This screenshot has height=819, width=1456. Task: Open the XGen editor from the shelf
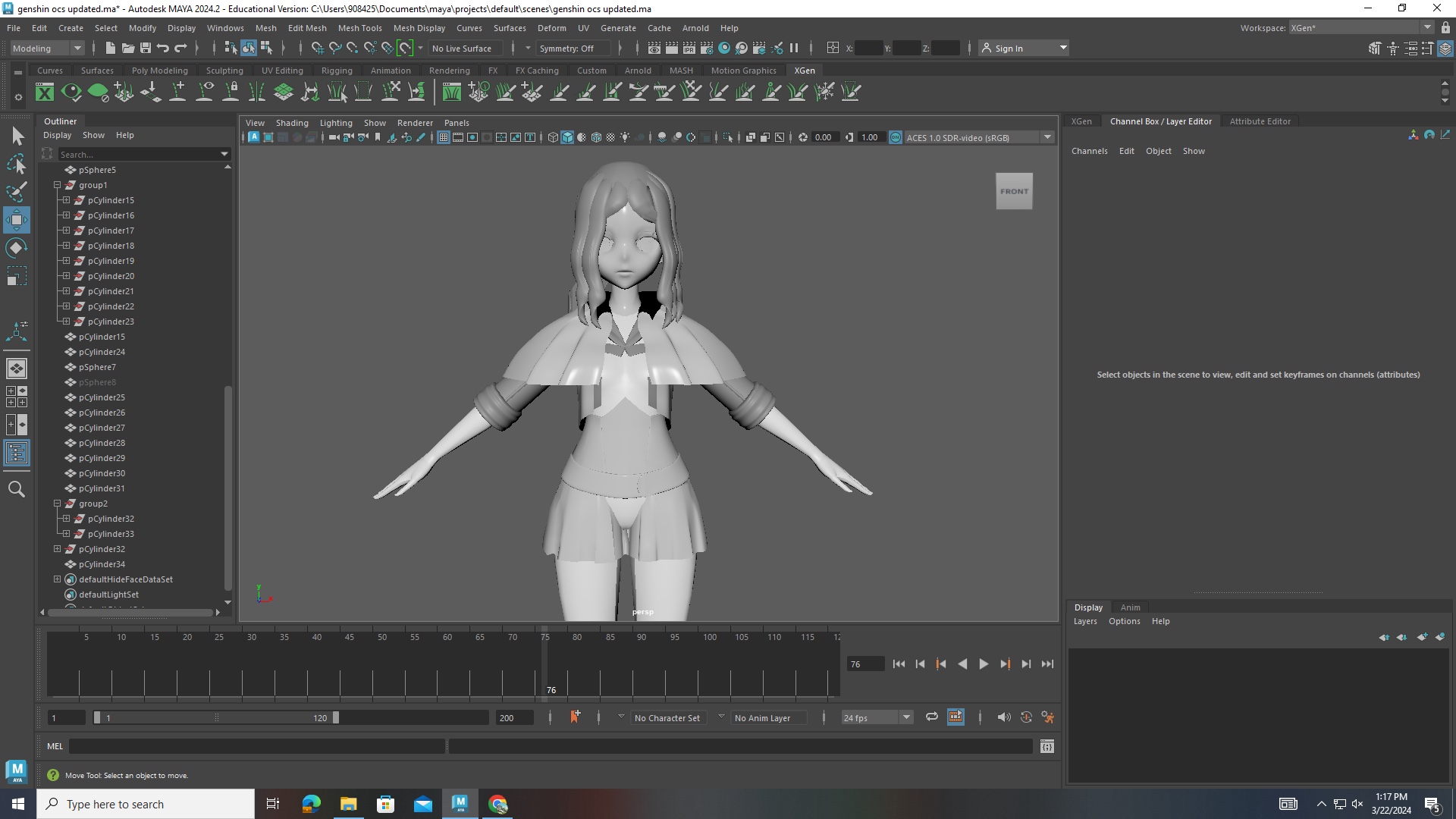point(45,92)
